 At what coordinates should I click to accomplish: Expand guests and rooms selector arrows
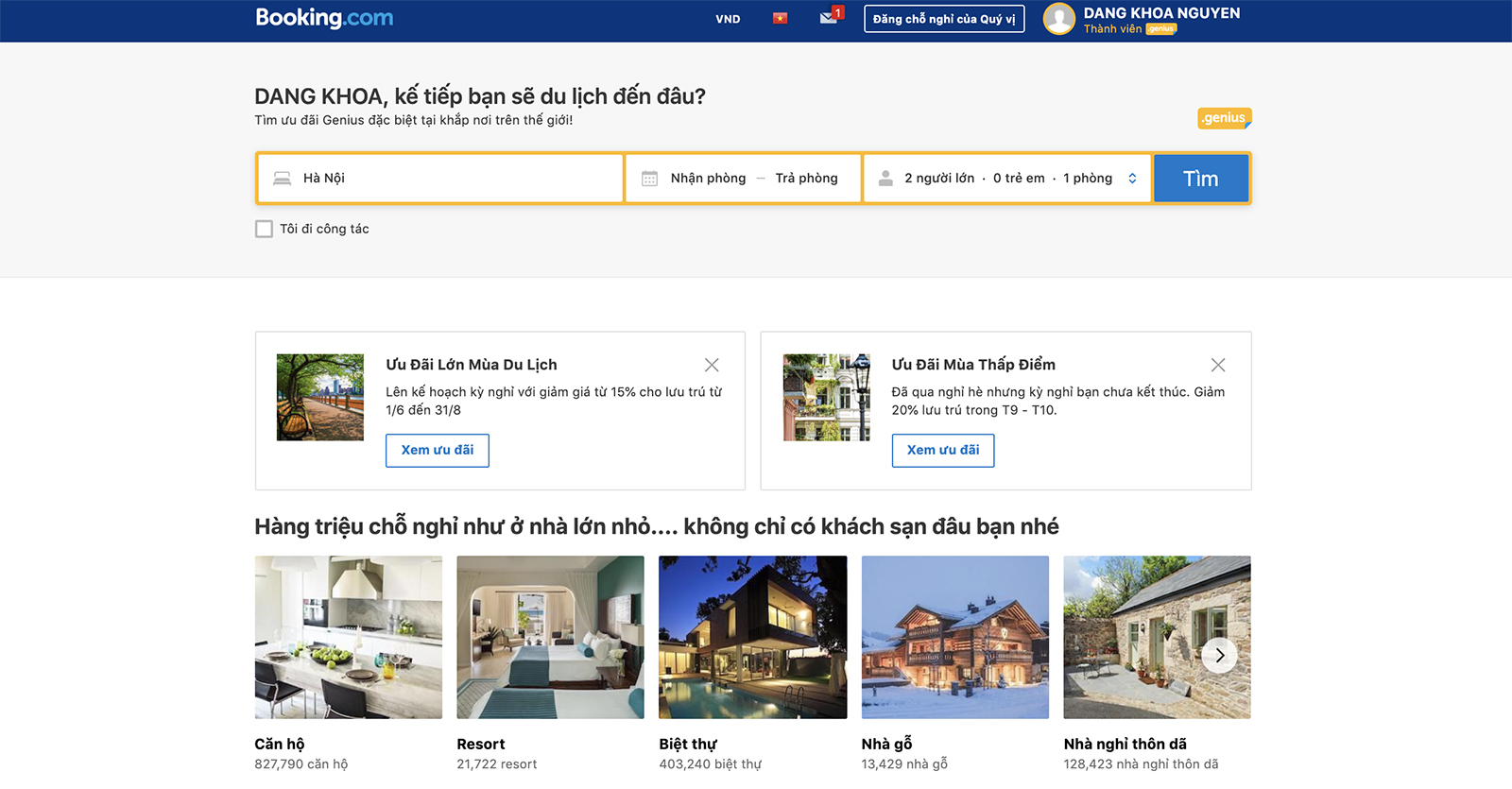click(1132, 178)
